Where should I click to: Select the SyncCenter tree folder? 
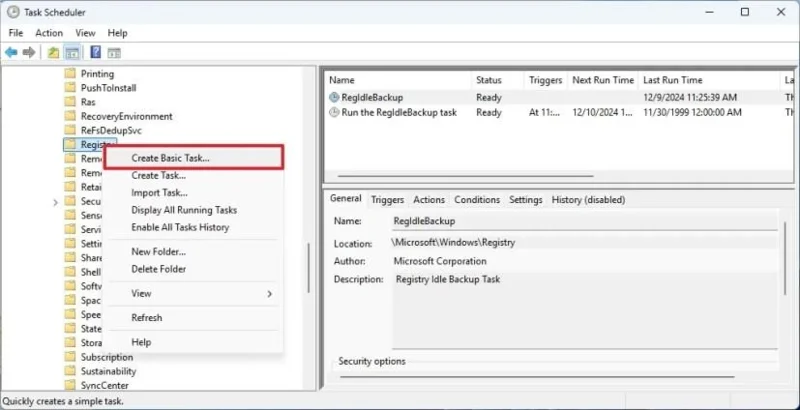tap(105, 386)
